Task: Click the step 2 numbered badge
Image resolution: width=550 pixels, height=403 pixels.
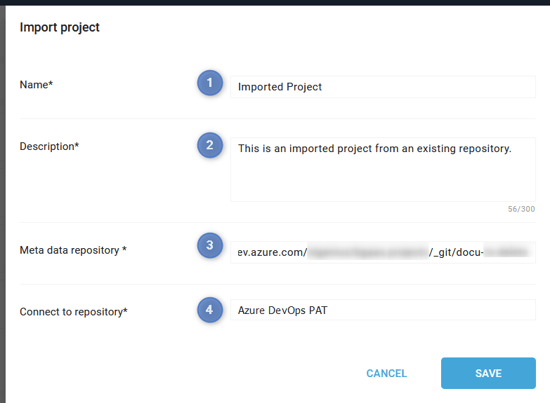Action: (x=210, y=145)
